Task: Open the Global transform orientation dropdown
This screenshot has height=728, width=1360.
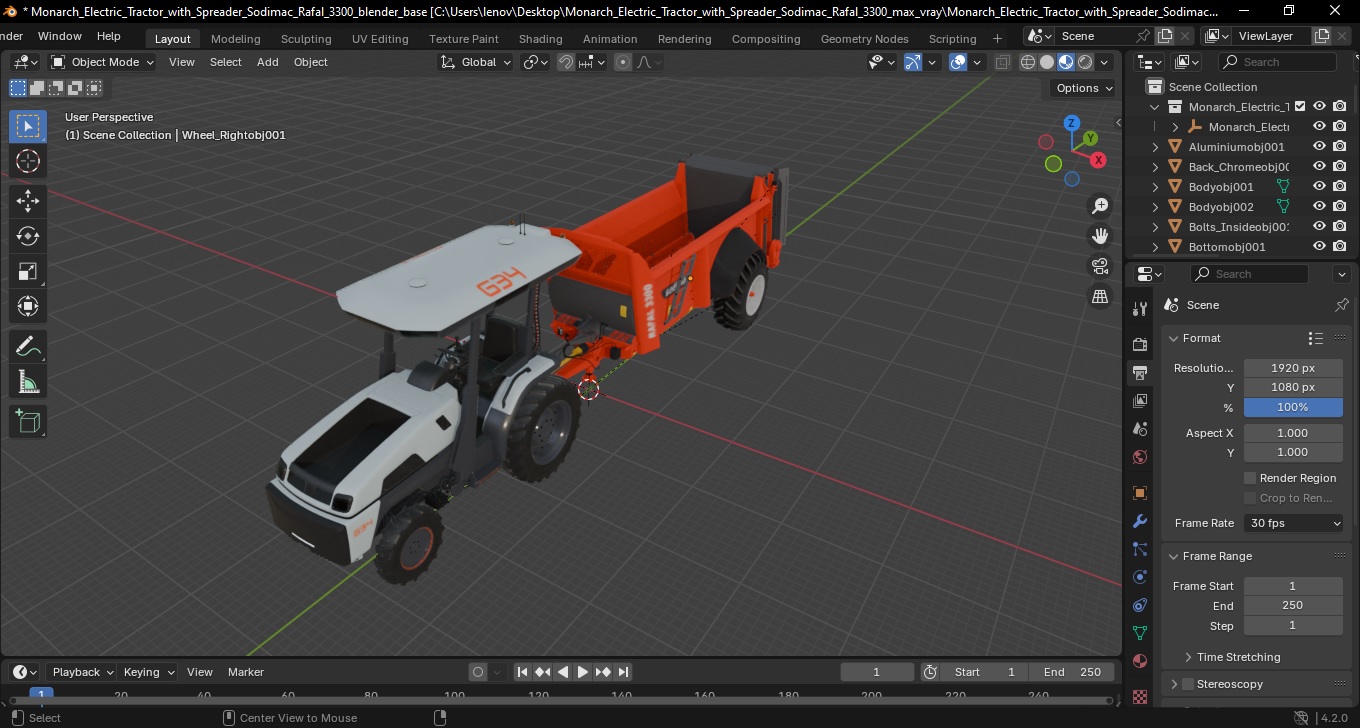Action: 475,62
